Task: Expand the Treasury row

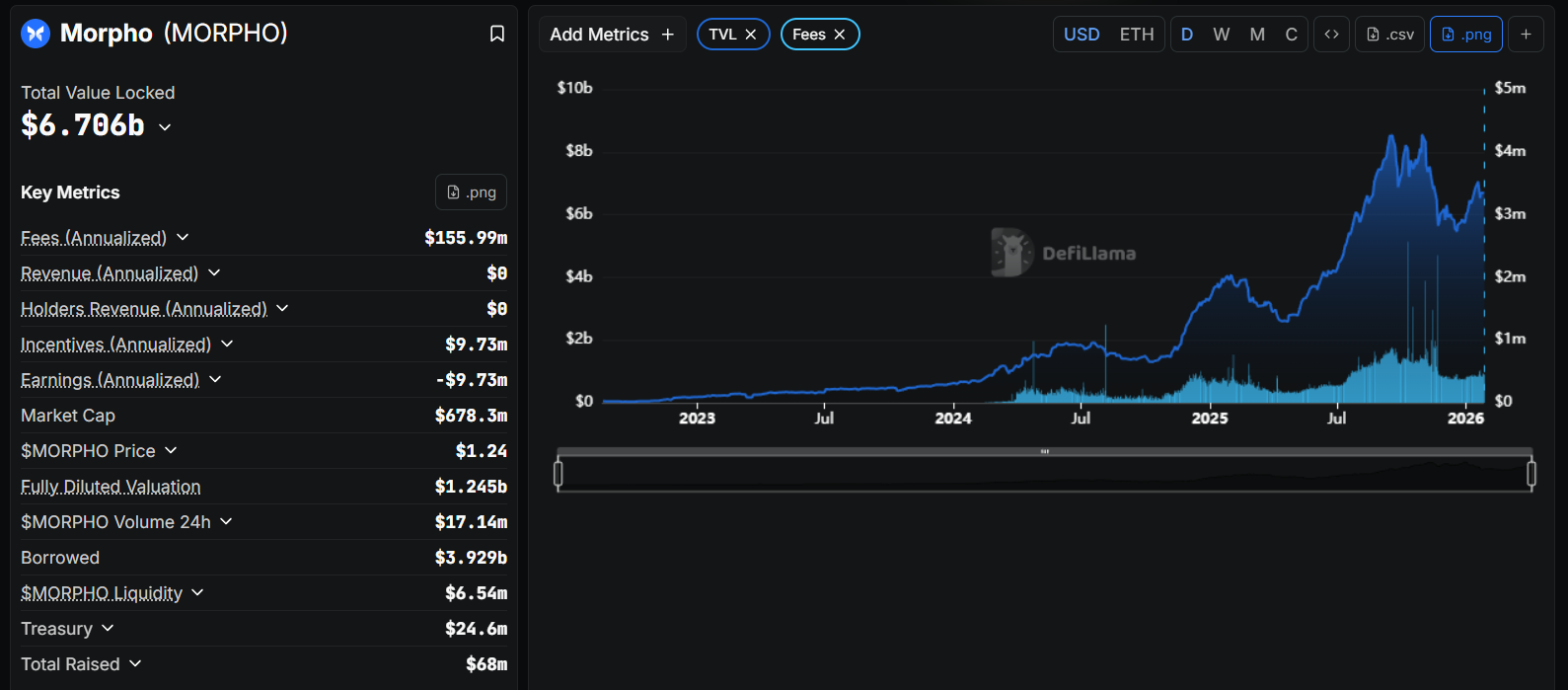Action: [x=108, y=629]
